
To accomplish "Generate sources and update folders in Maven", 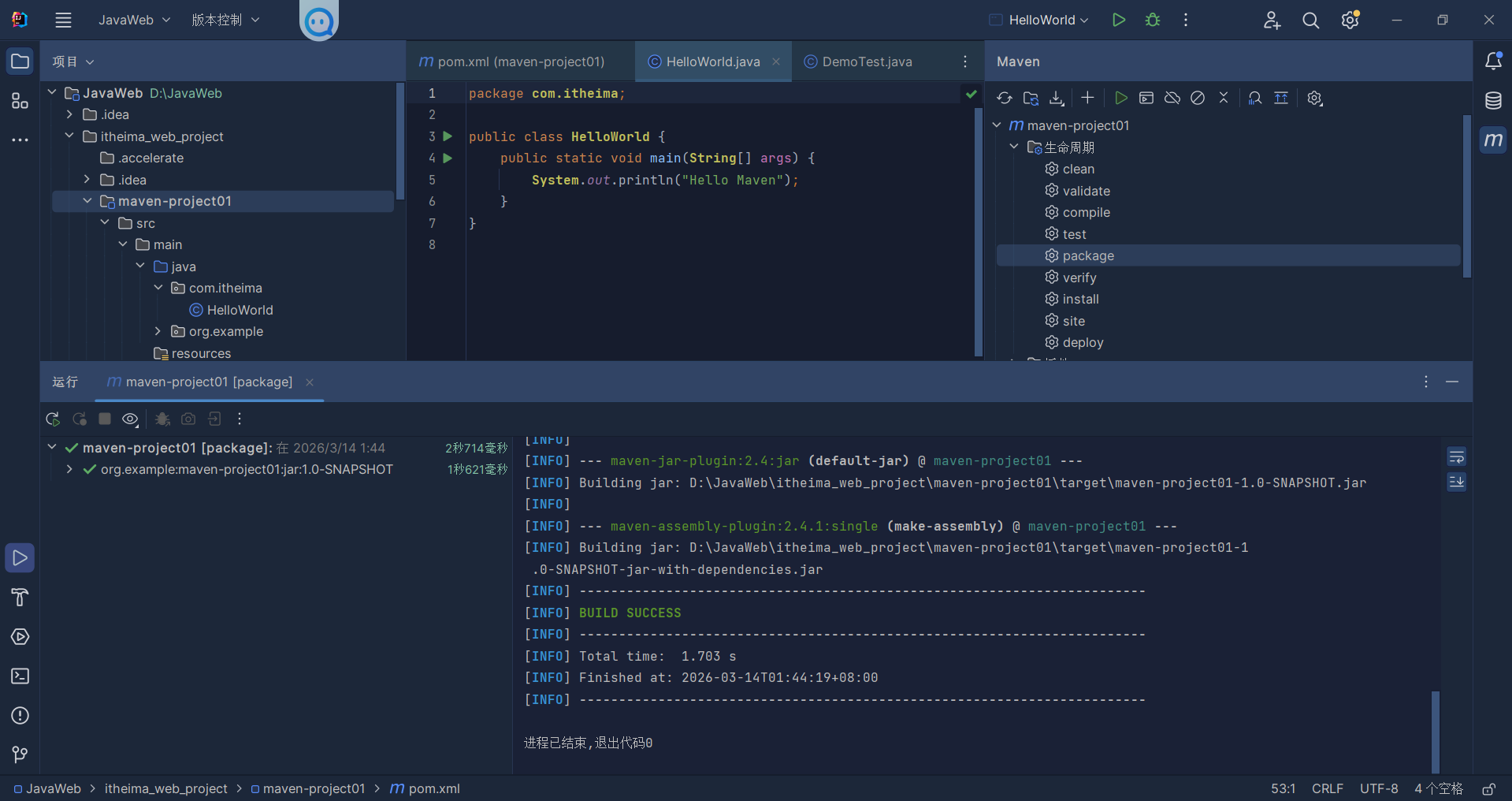I will (x=1031, y=98).
